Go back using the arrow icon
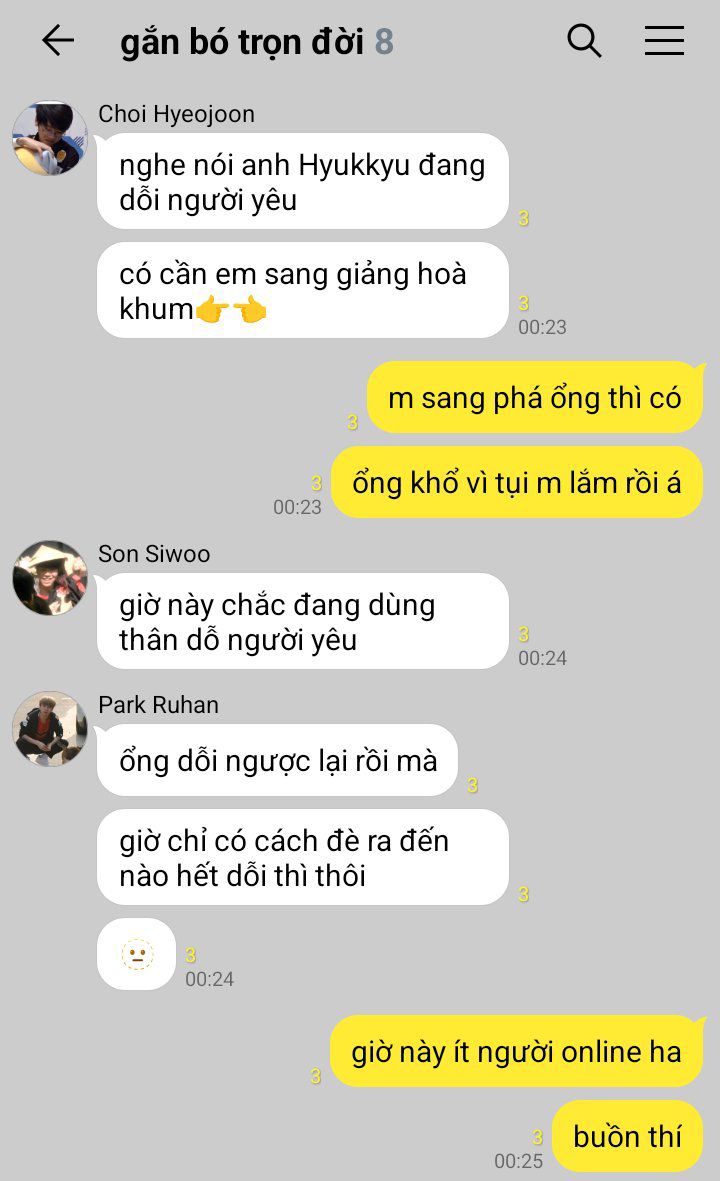This screenshot has width=720, height=1181. [x=58, y=41]
